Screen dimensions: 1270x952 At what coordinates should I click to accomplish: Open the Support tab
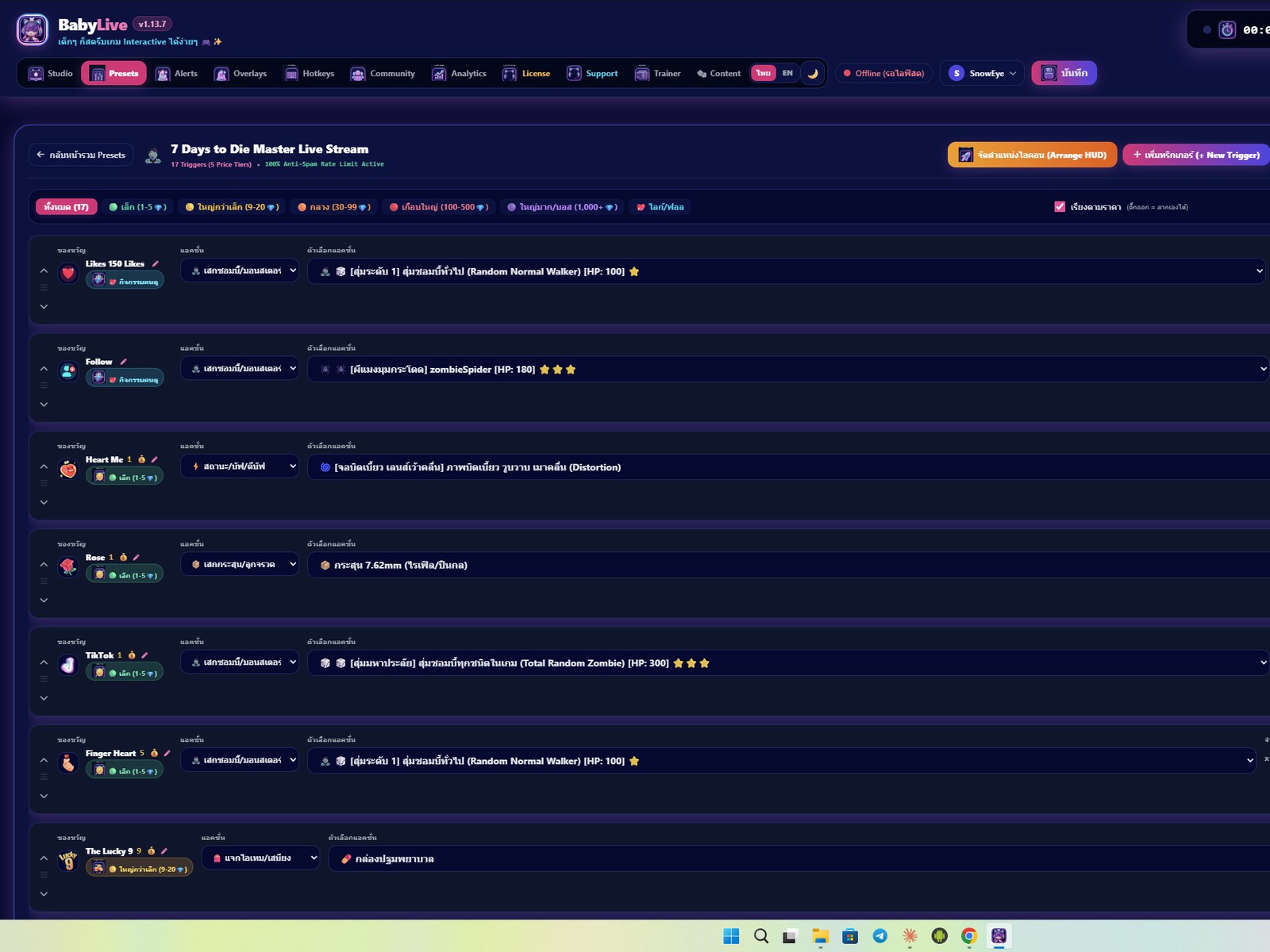[592, 74]
